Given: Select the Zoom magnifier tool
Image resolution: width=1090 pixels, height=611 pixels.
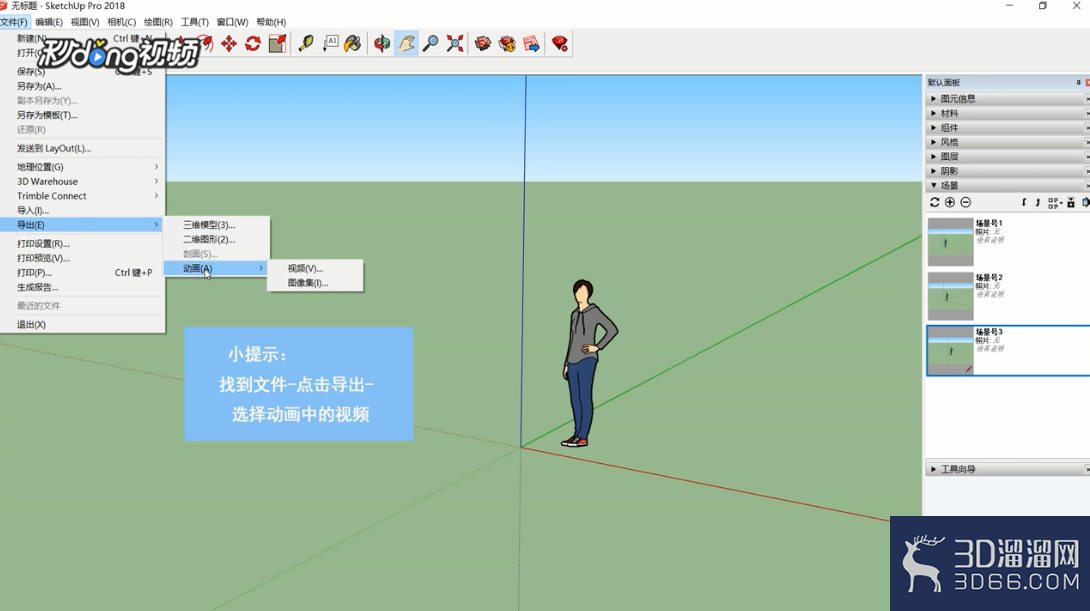Looking at the screenshot, I should [430, 44].
